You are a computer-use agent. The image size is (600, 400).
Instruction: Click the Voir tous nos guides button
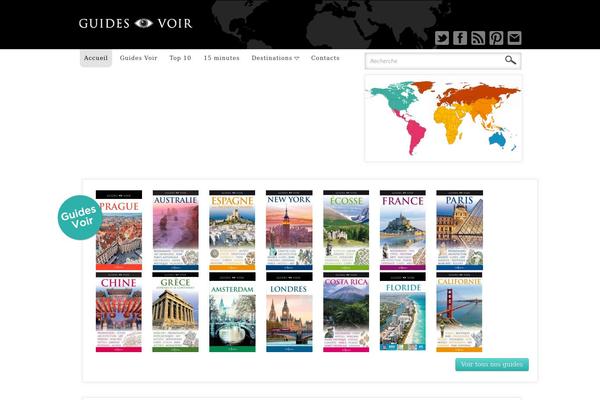[492, 364]
